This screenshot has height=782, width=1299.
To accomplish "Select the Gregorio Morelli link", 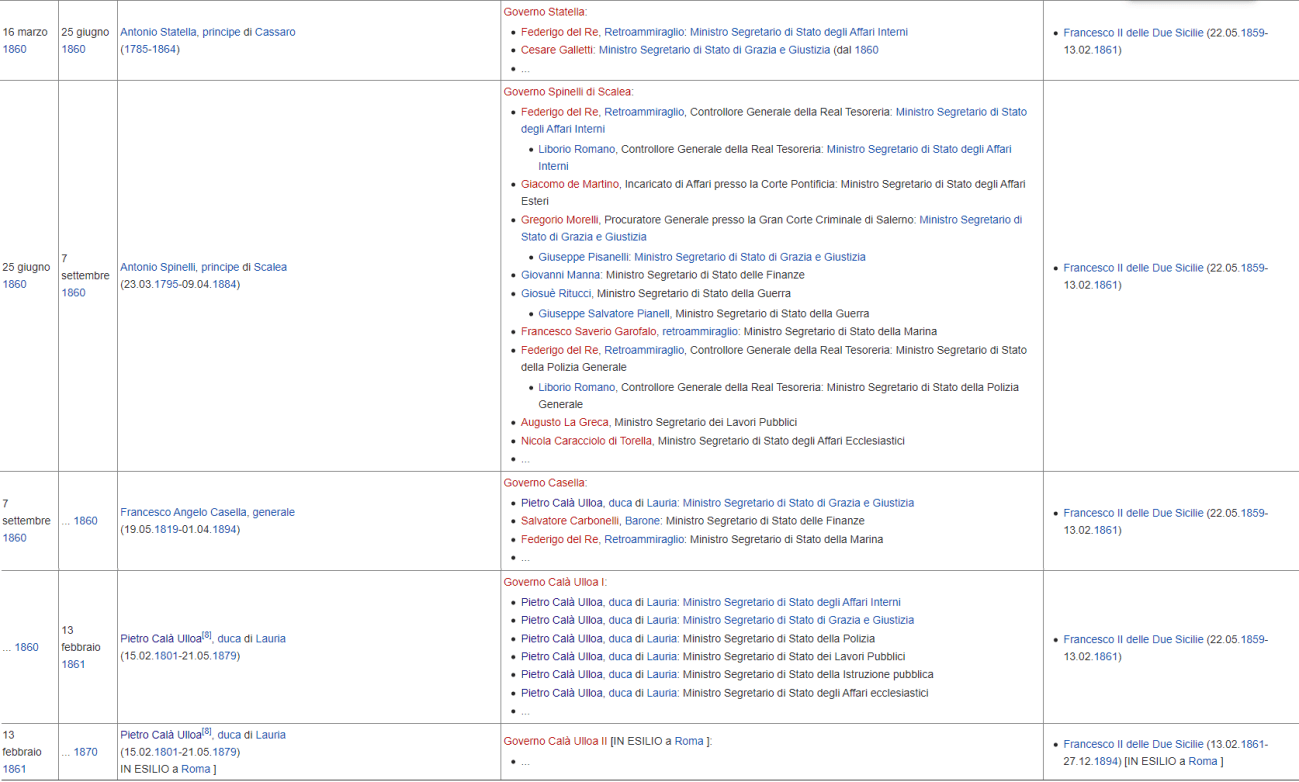I will click(x=559, y=220).
